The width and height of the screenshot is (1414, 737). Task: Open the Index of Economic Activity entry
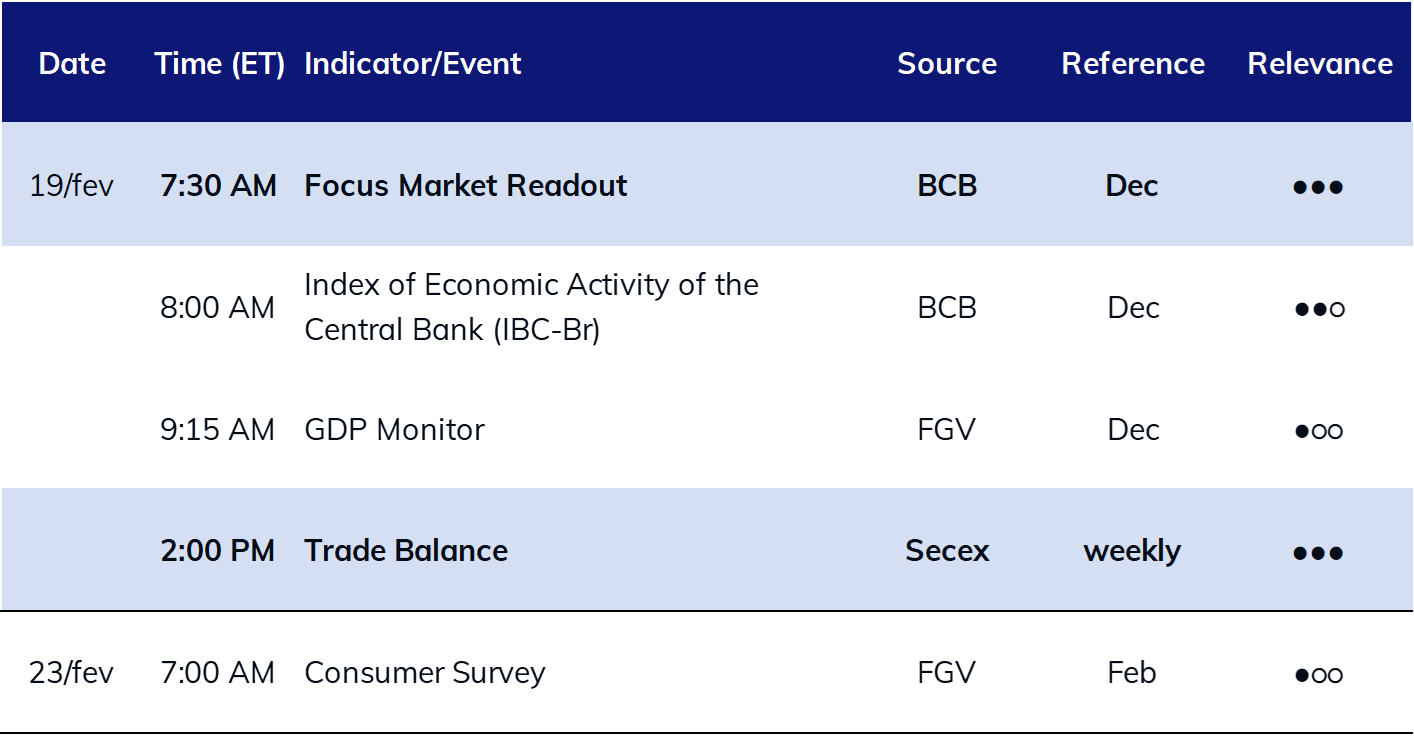(531, 307)
